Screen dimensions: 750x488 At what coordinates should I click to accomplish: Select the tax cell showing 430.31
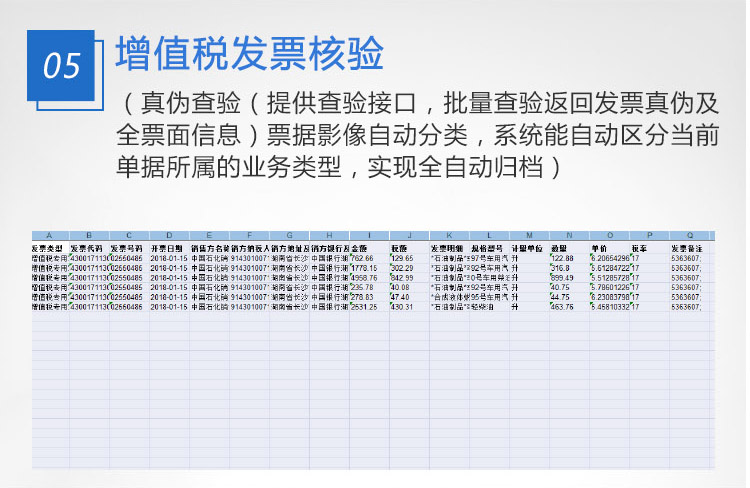click(408, 307)
